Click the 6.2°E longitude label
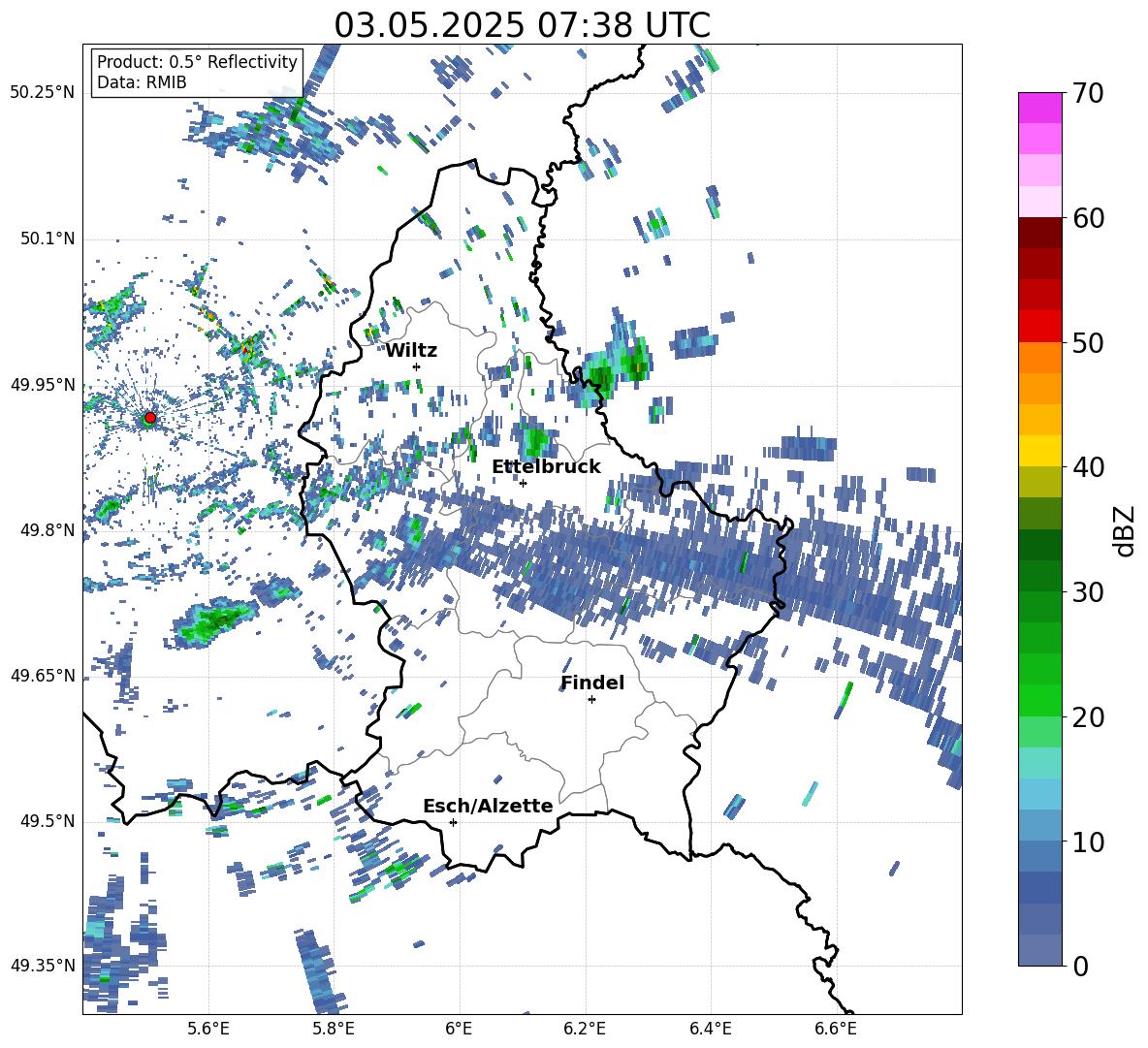 click(x=585, y=1029)
